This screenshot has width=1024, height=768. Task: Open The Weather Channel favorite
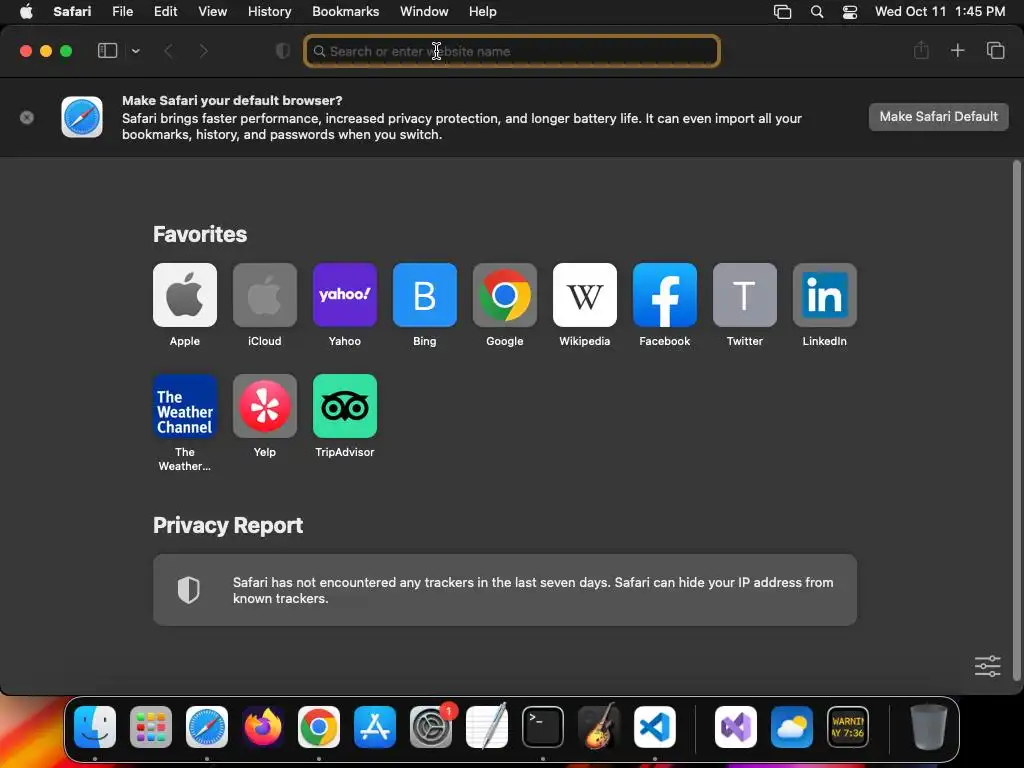click(185, 406)
